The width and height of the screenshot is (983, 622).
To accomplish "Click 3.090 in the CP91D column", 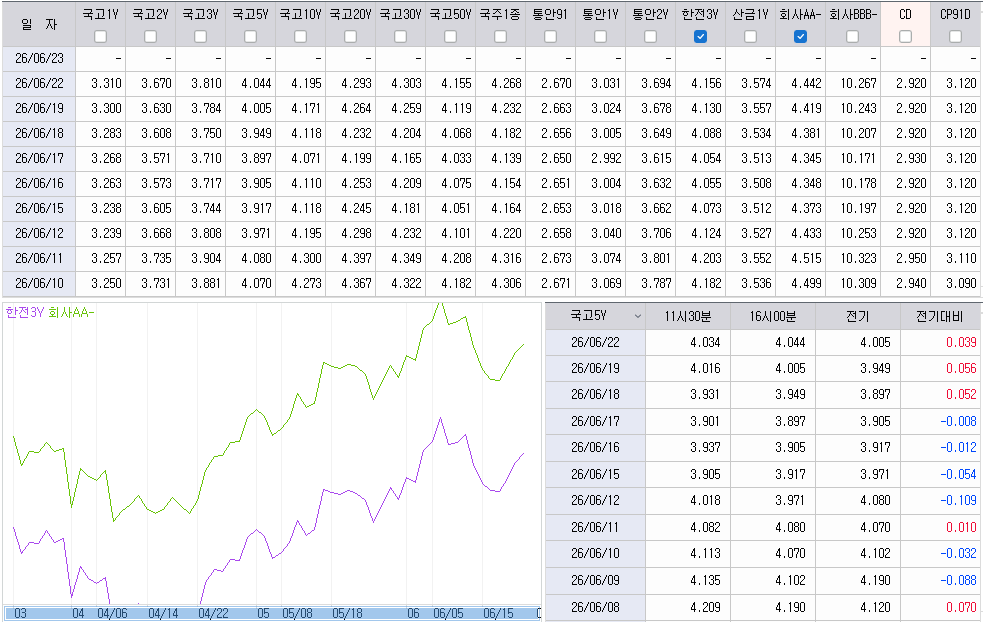I will (x=961, y=283).
